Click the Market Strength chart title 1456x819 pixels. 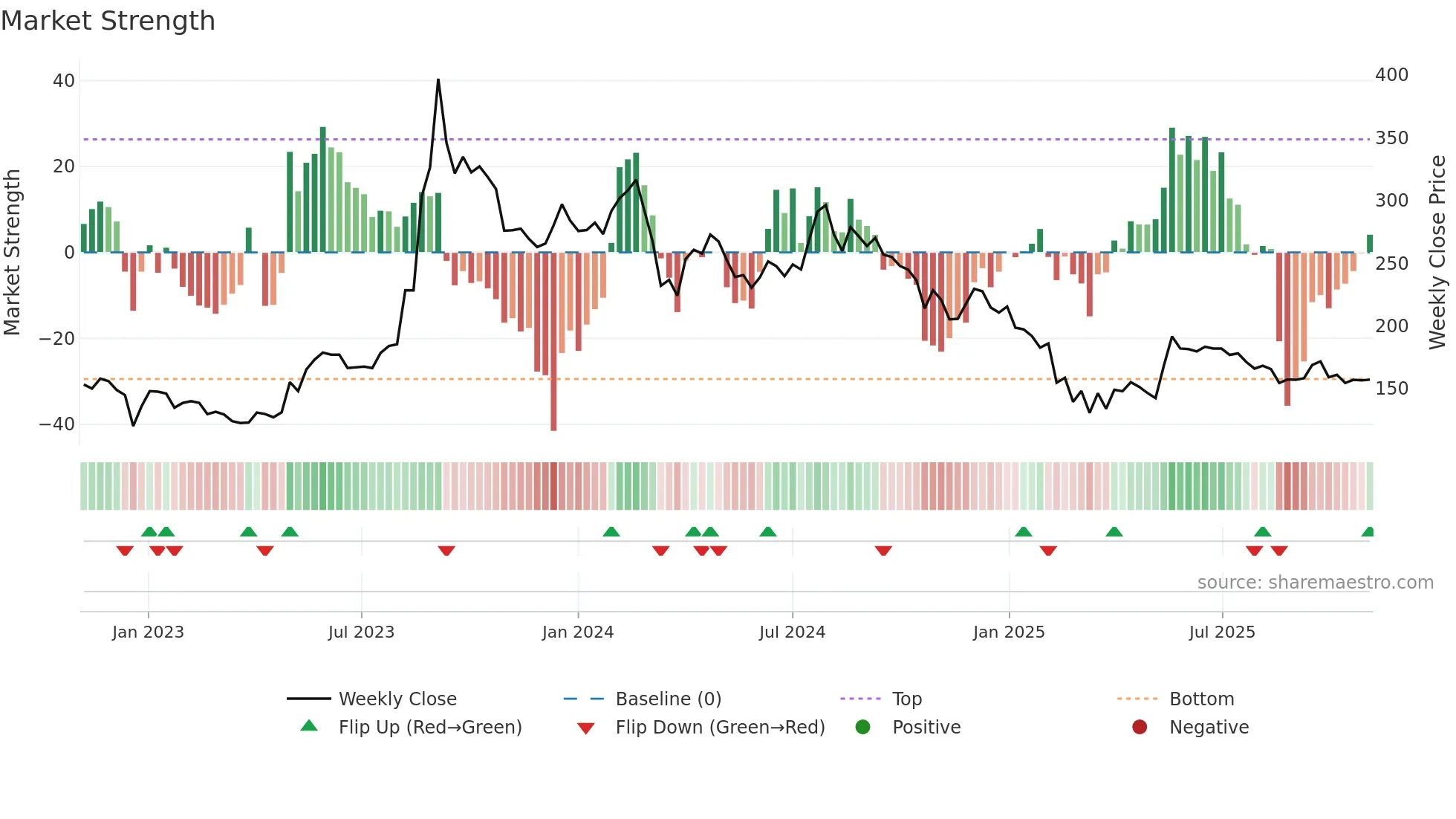point(108,21)
